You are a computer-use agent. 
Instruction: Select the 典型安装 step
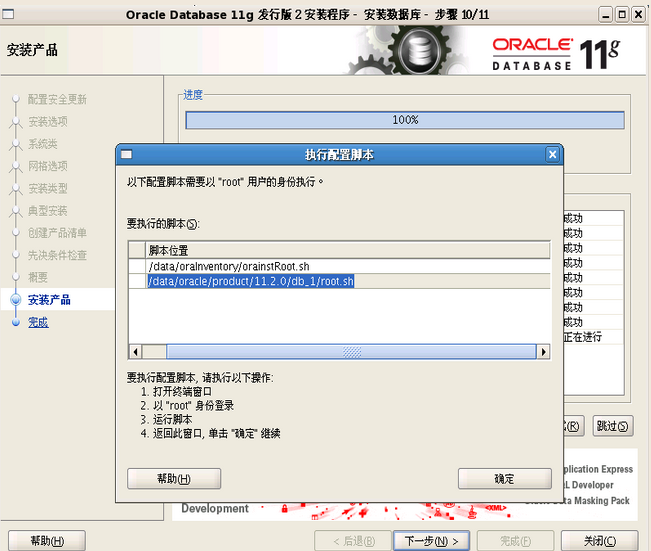(x=48, y=211)
